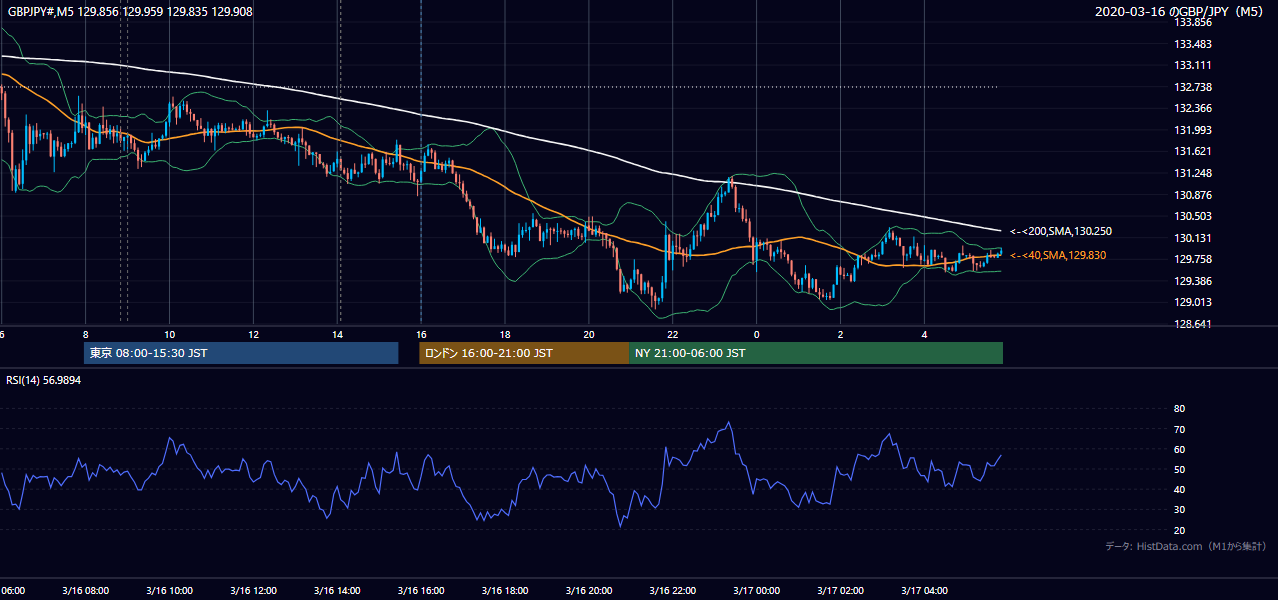The width and height of the screenshot is (1278, 600).
Task: Click the ロンドン 16:00-21:00 JST session bar
Action: 524,353
